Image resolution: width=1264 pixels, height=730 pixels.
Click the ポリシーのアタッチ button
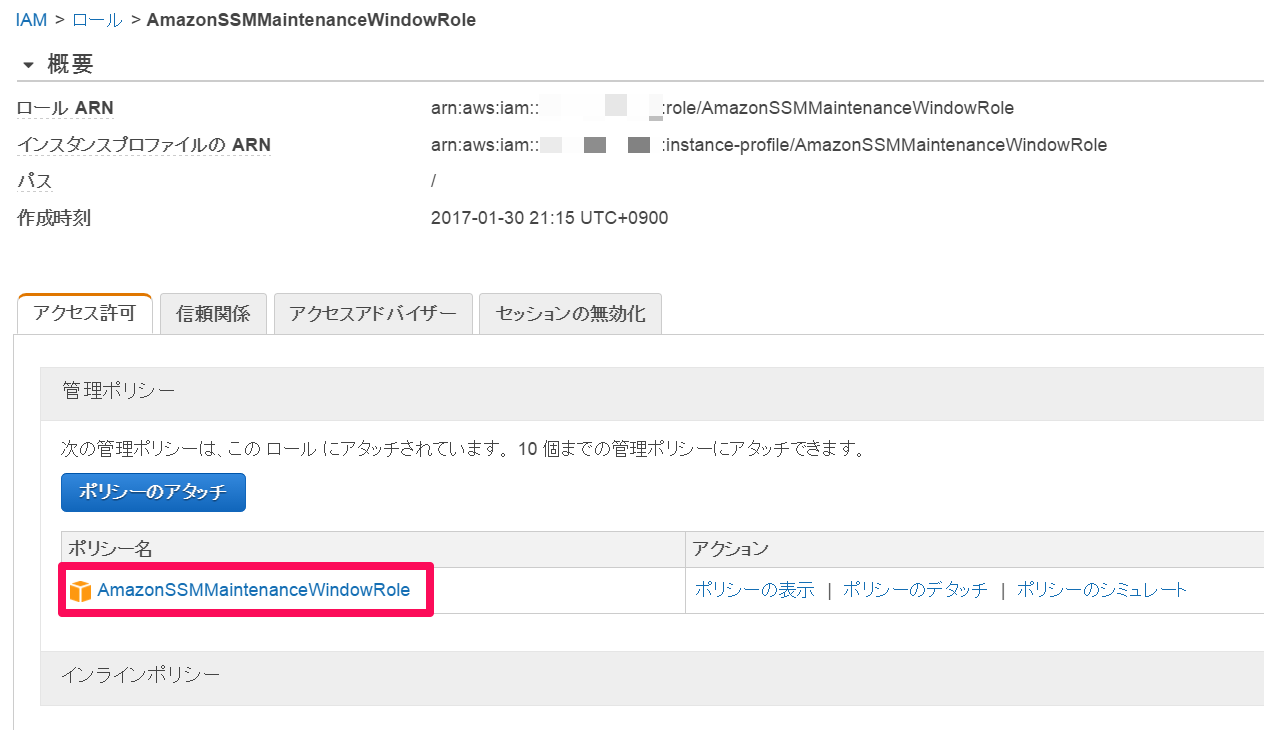[152, 492]
